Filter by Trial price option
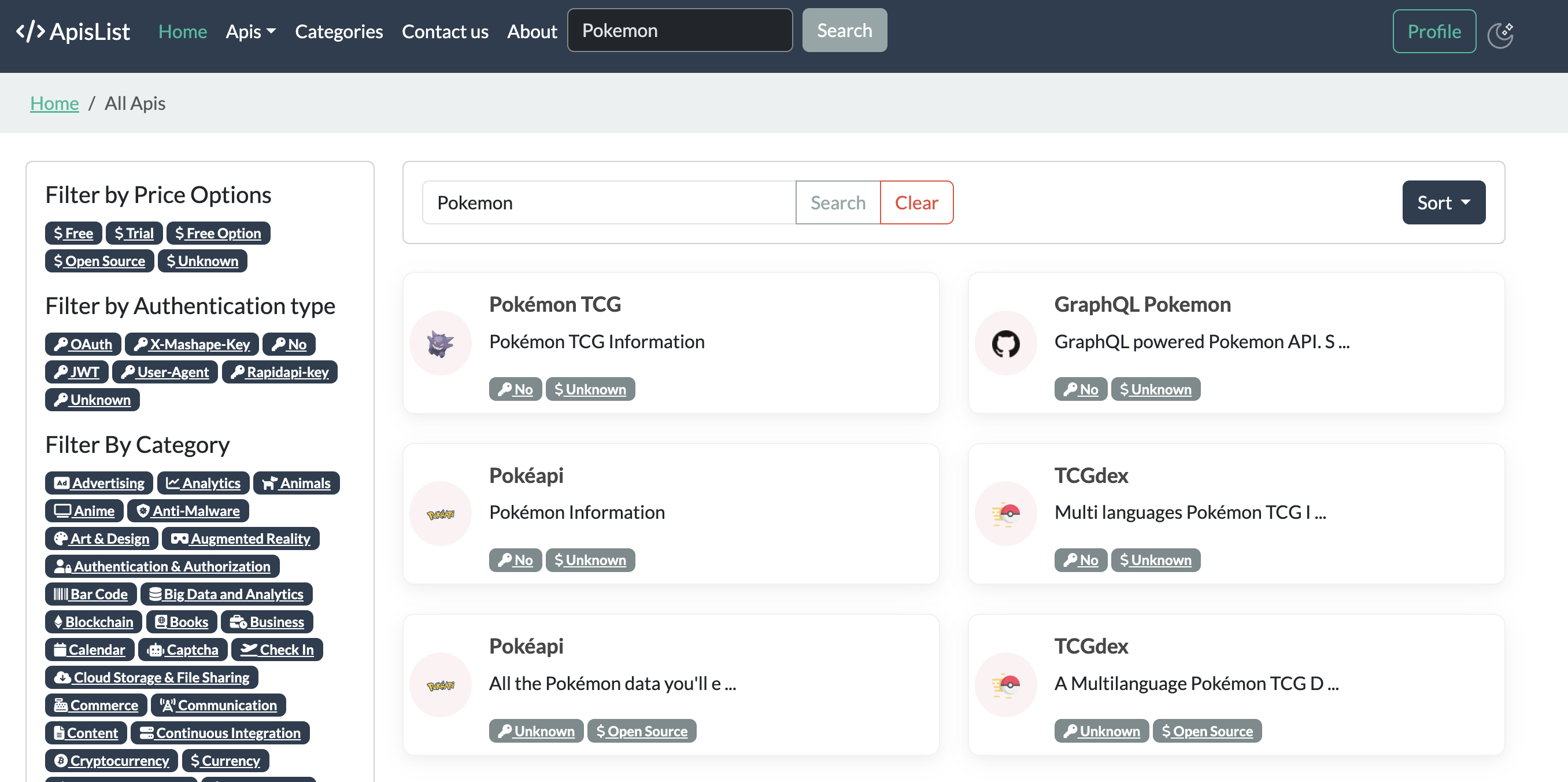This screenshot has height=782, width=1568. pos(135,233)
